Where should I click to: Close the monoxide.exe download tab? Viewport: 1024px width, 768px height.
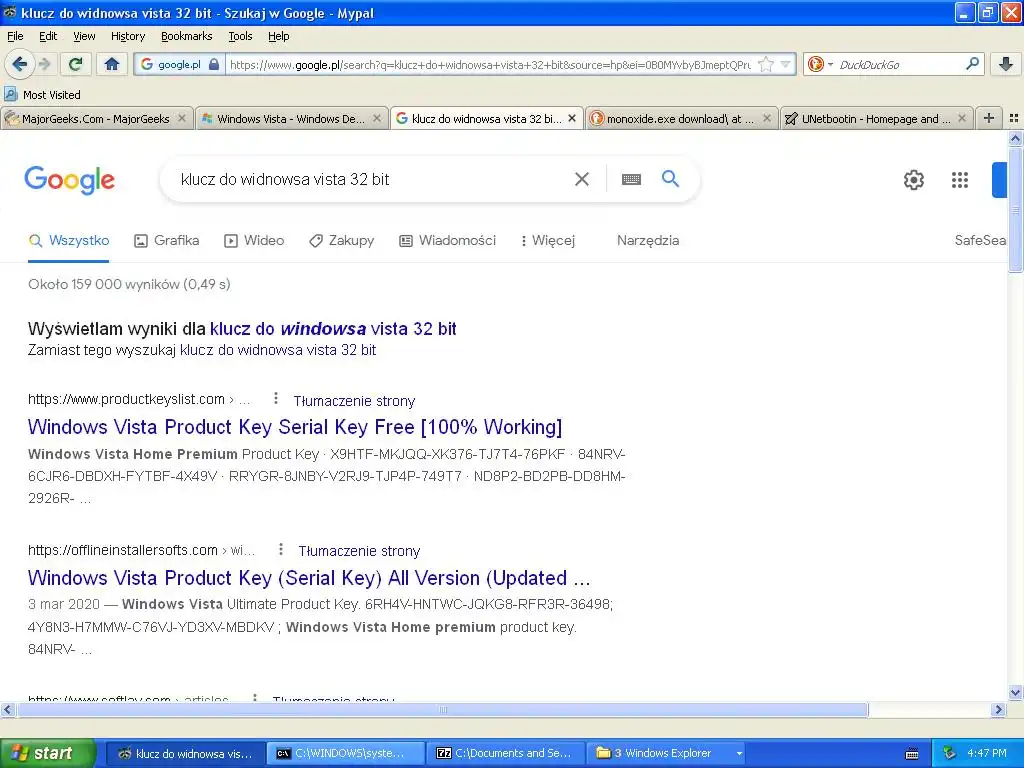click(x=767, y=118)
